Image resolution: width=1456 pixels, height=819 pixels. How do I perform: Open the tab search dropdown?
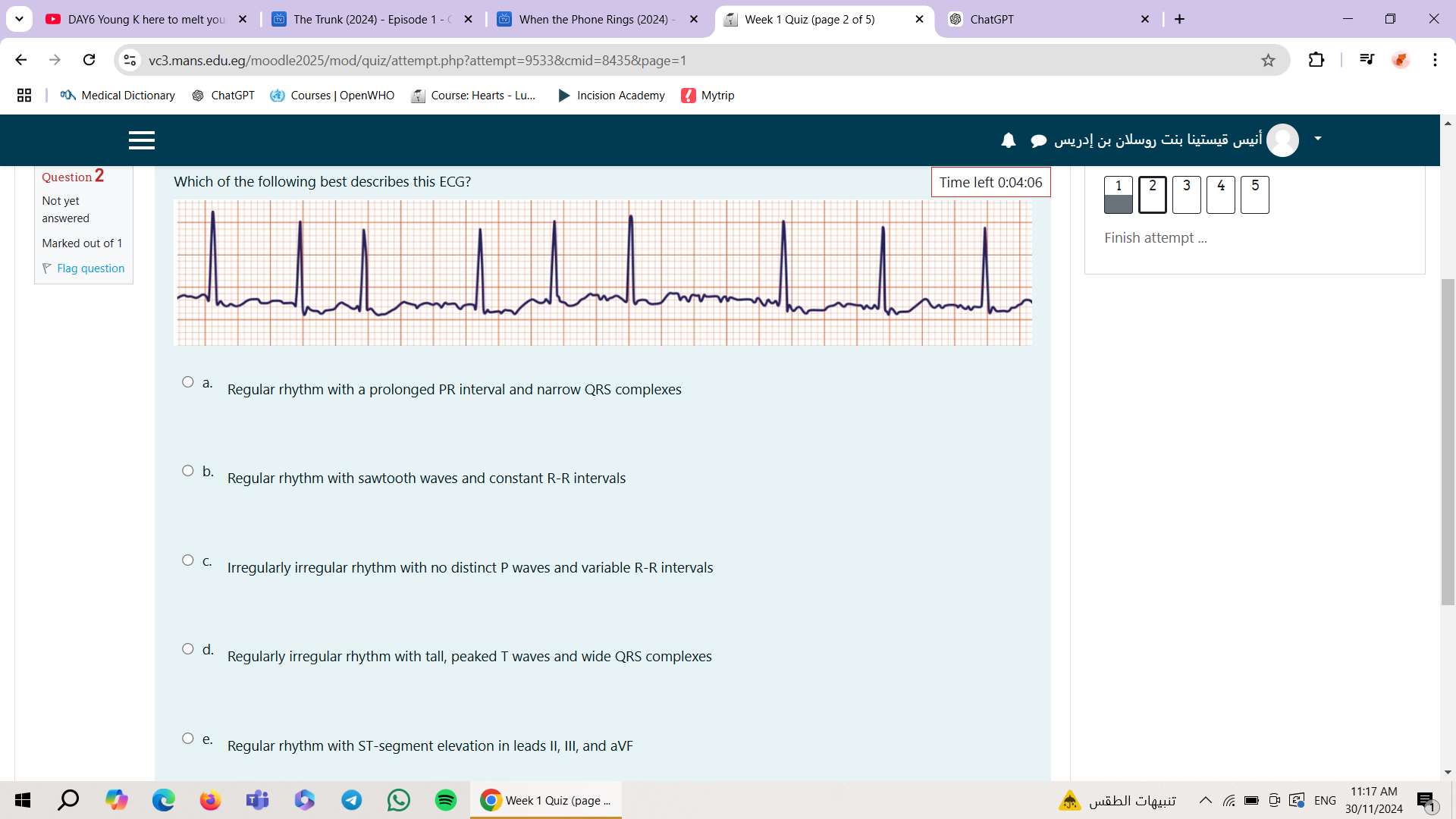[x=19, y=20]
